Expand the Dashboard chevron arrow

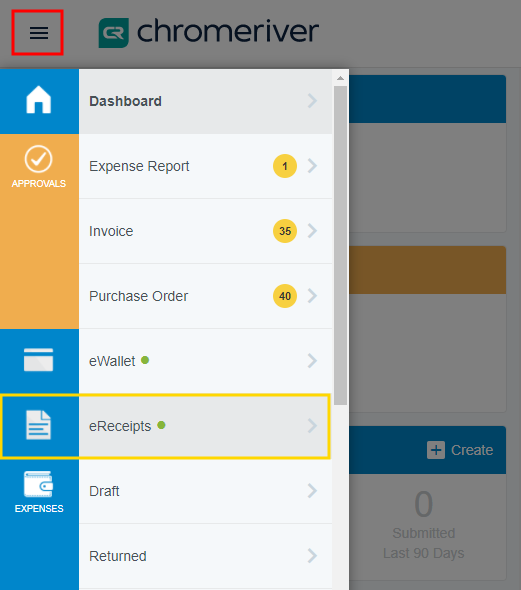click(x=312, y=101)
